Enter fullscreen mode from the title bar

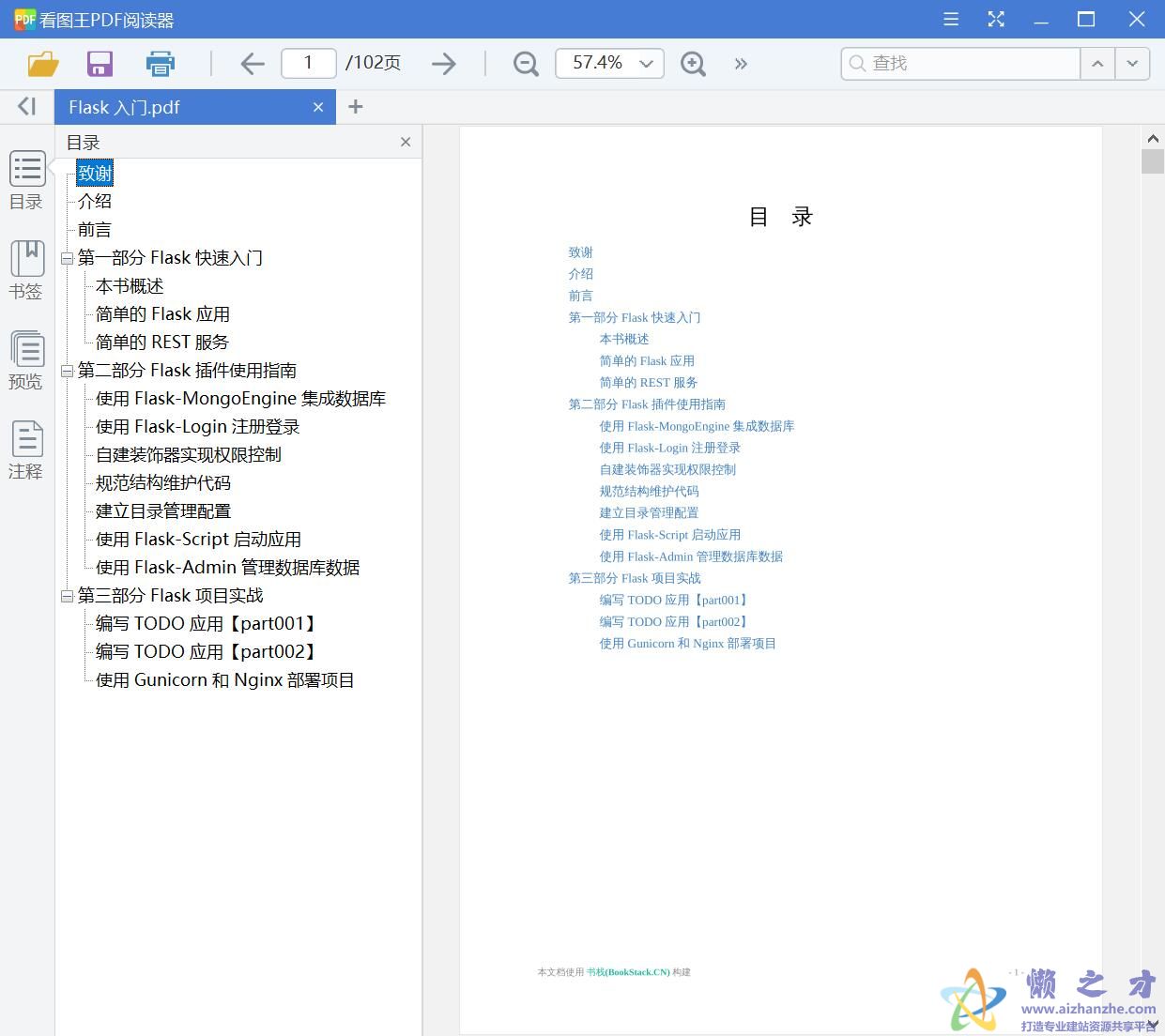[996, 19]
